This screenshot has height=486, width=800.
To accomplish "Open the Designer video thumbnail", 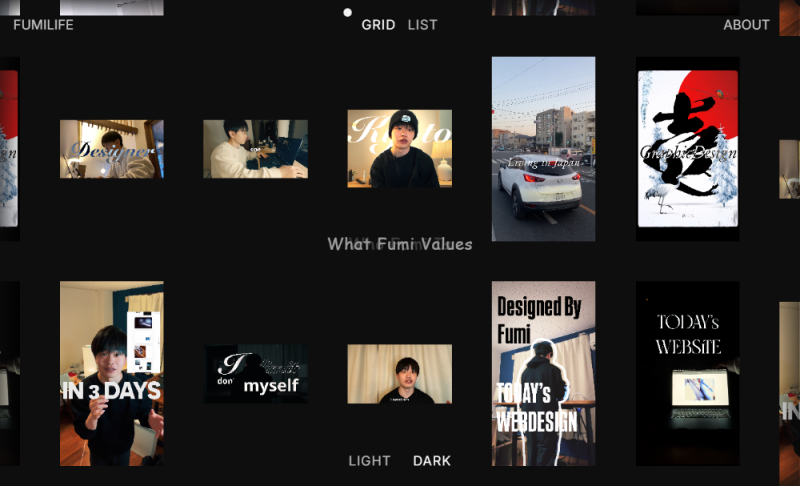I will coord(112,149).
